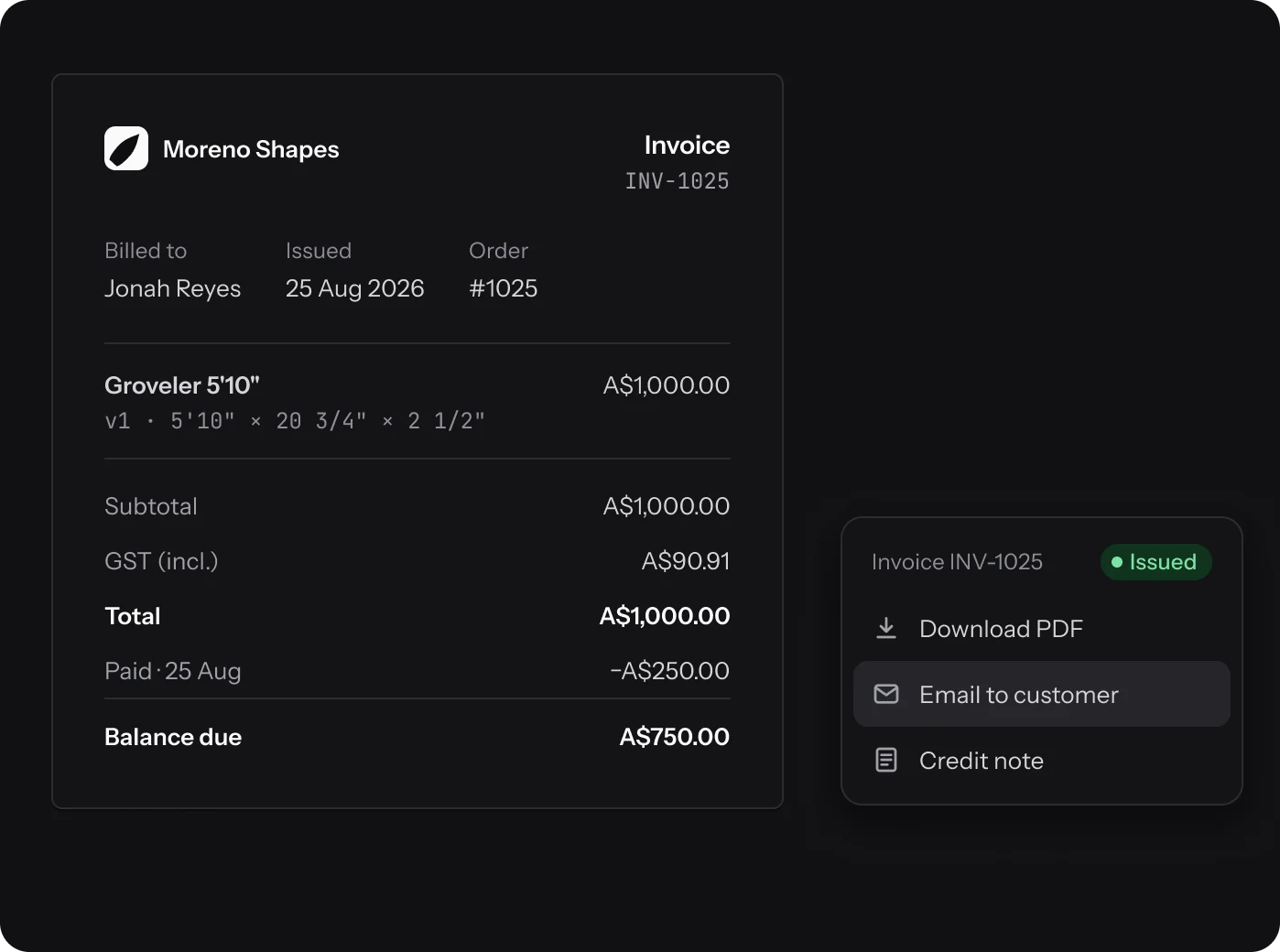Image resolution: width=1280 pixels, height=952 pixels.
Task: Click the 'Paid · 25 Aug' label
Action: point(173,671)
